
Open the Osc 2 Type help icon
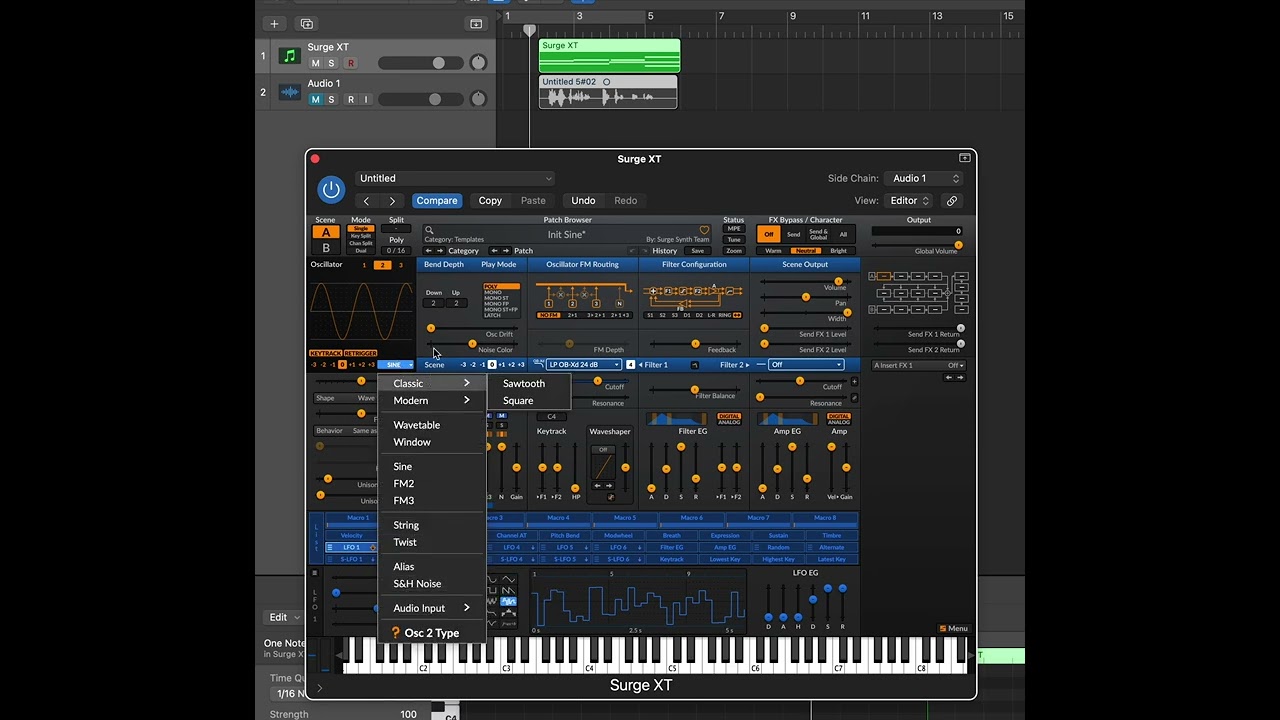click(395, 633)
